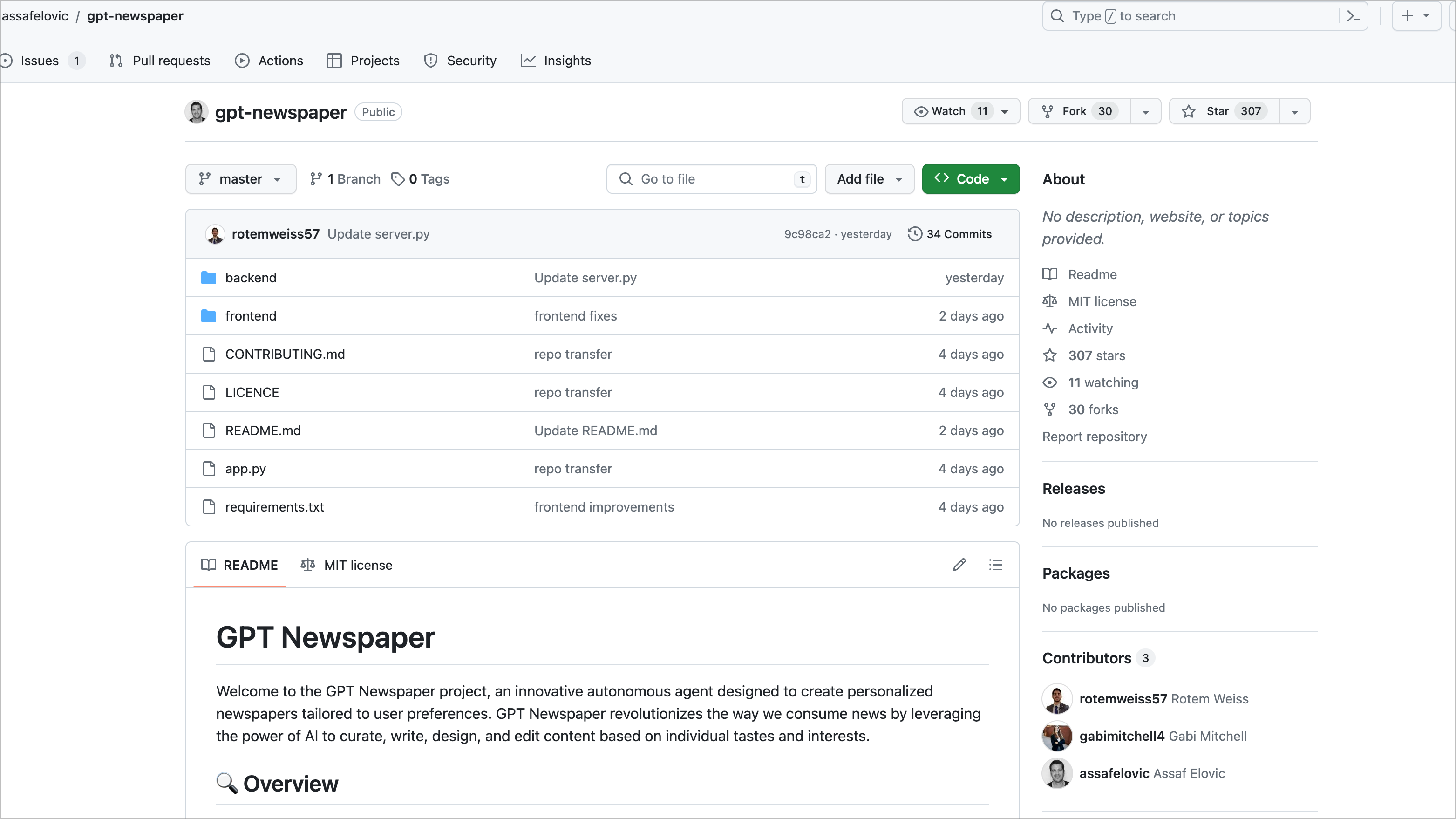Click the book icon beside Readme in About

[1049, 274]
